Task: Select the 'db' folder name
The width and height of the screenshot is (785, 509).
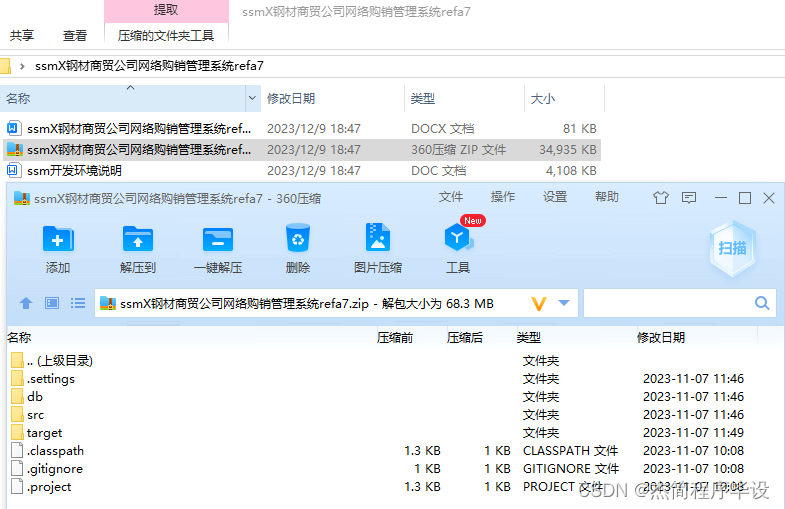Action: [35, 396]
